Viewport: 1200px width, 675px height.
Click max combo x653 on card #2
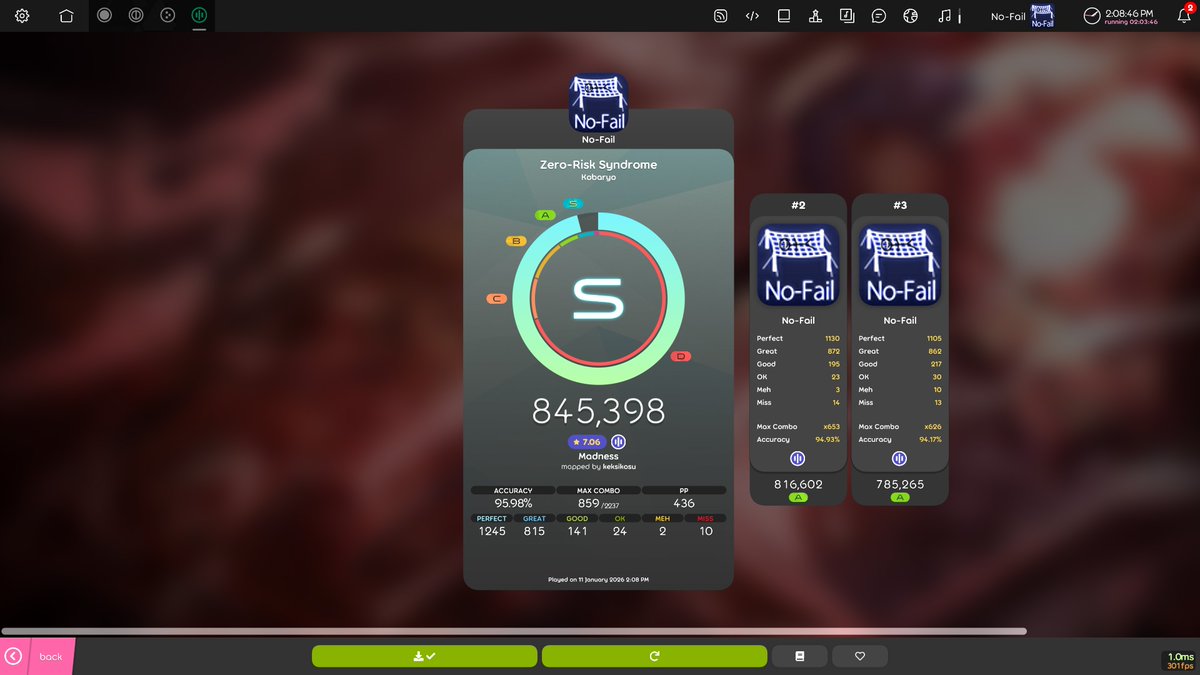click(831, 427)
